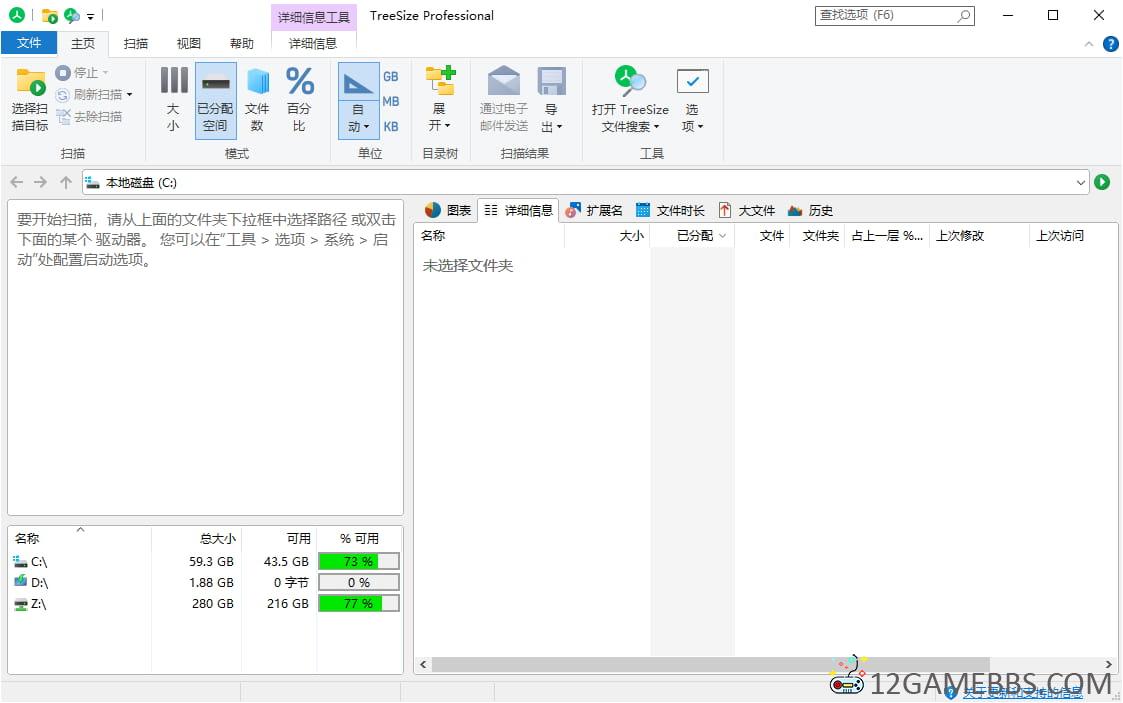Click the up one level arrow
The image size is (1123, 703).
tap(66, 183)
